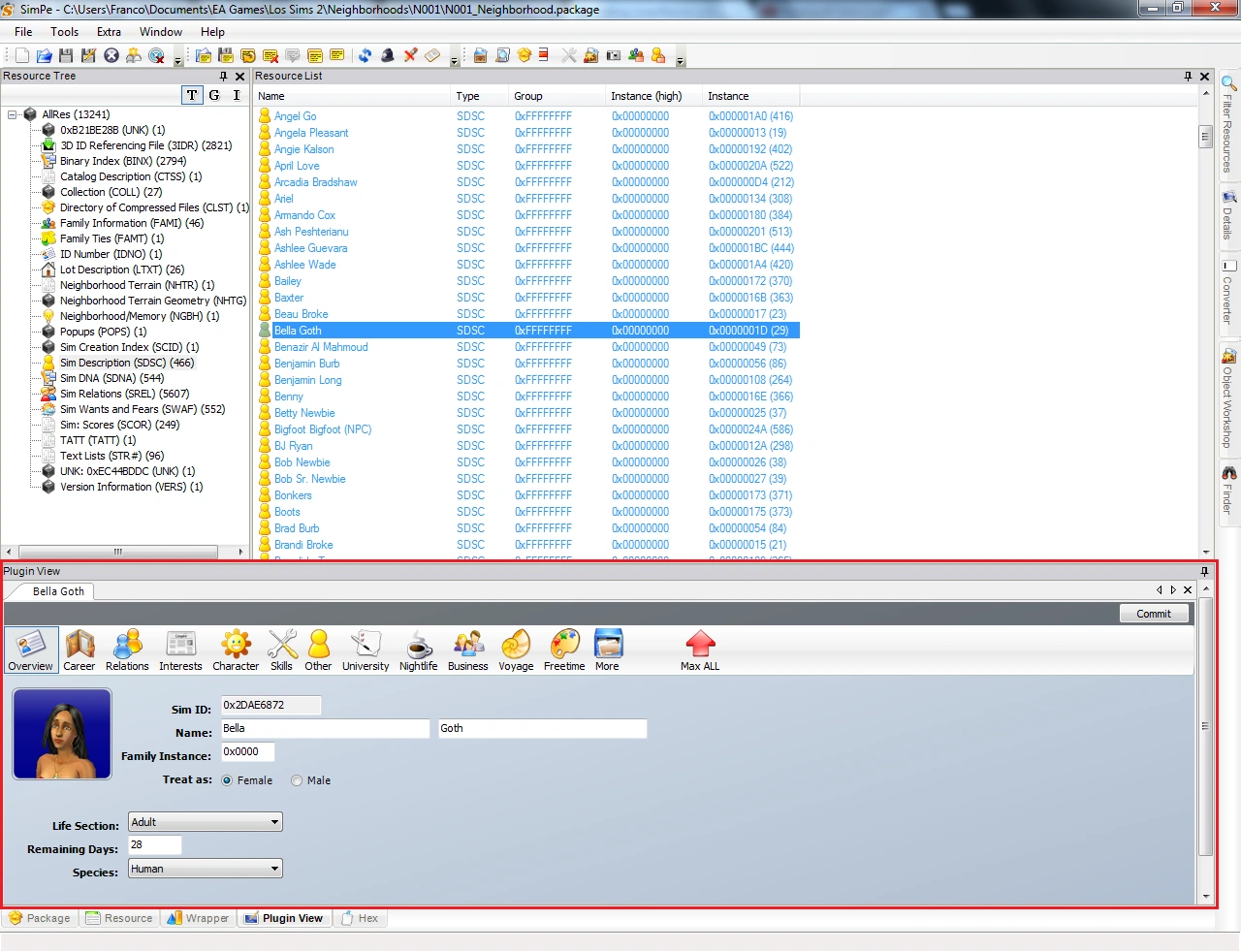Select Sim Description (SDSC) tree item

point(127,363)
